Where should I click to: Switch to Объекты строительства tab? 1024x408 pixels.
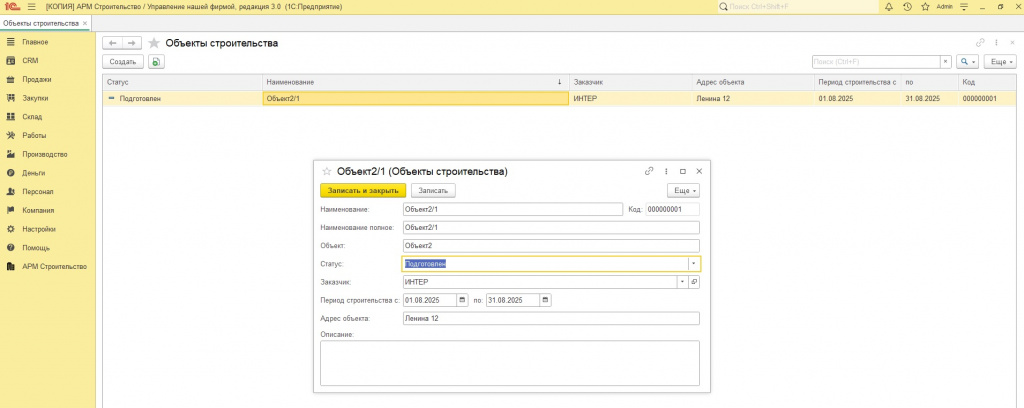point(39,22)
